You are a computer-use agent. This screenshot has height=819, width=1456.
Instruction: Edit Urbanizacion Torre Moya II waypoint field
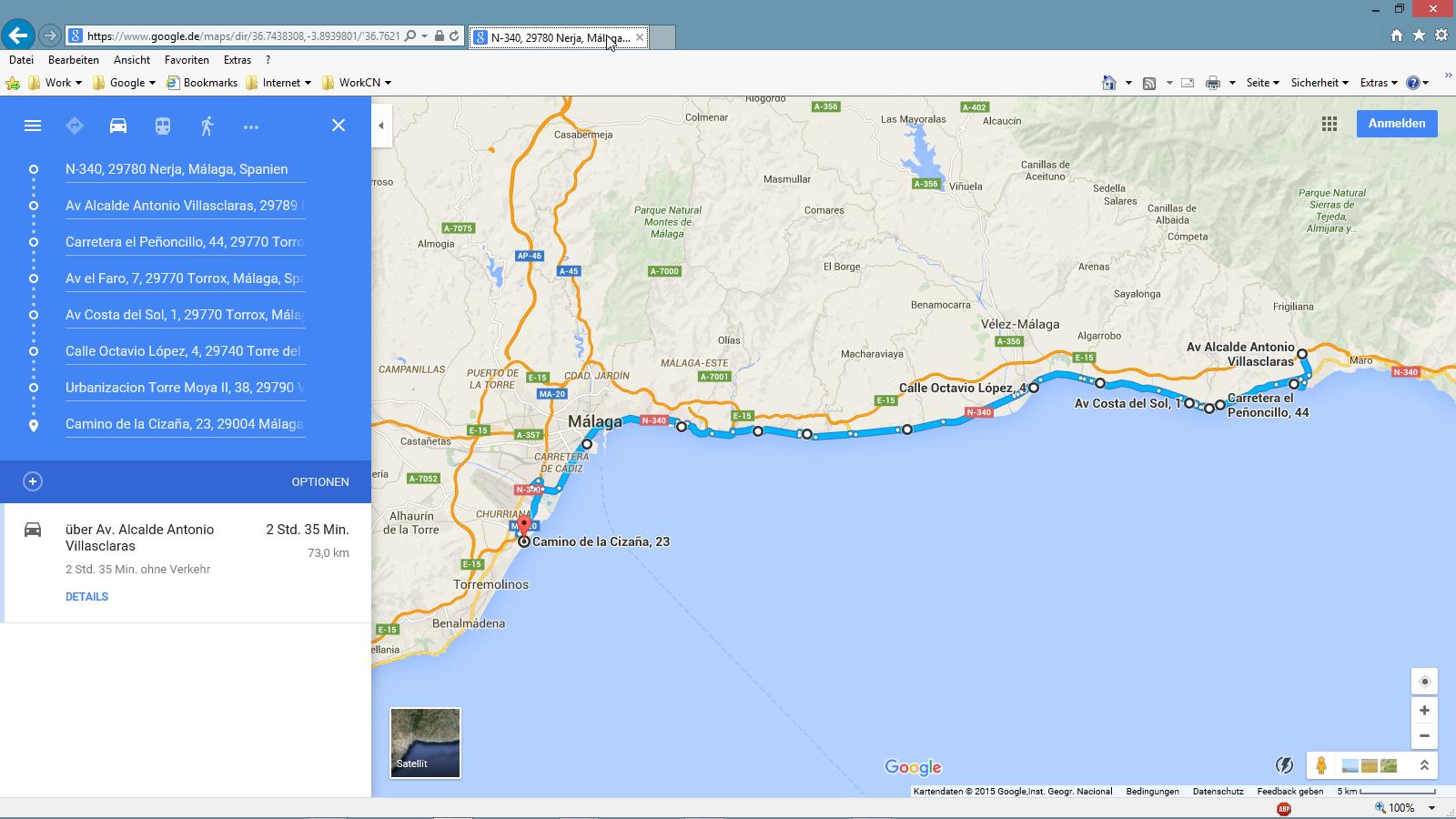185,388
